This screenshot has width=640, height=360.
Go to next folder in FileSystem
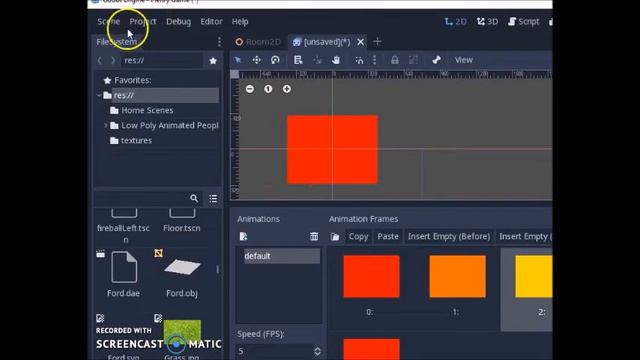113,60
